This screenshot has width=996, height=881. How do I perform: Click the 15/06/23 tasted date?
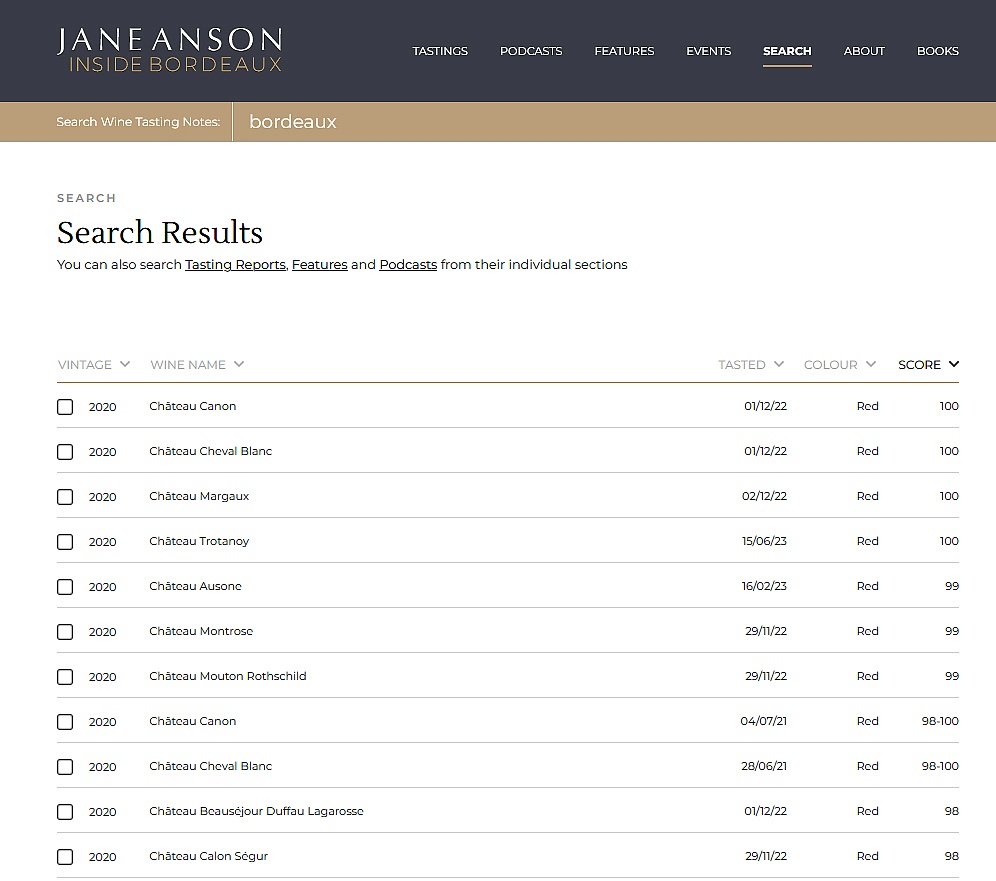coord(764,541)
